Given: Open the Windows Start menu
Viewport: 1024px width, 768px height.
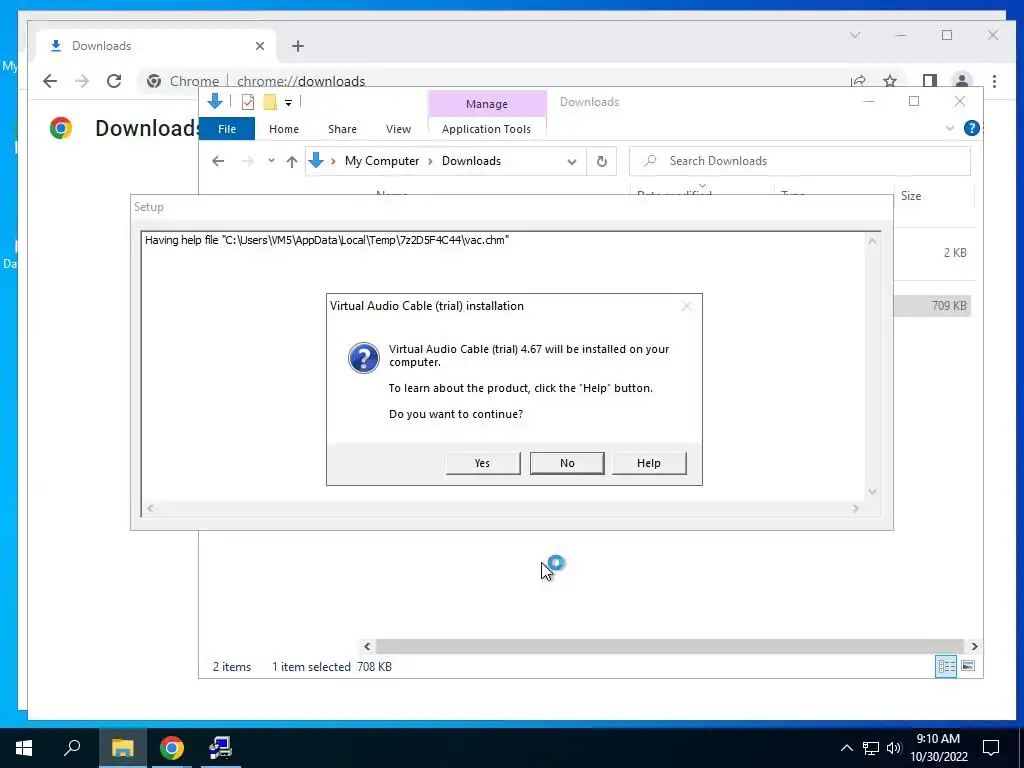Looking at the screenshot, I should point(24,748).
